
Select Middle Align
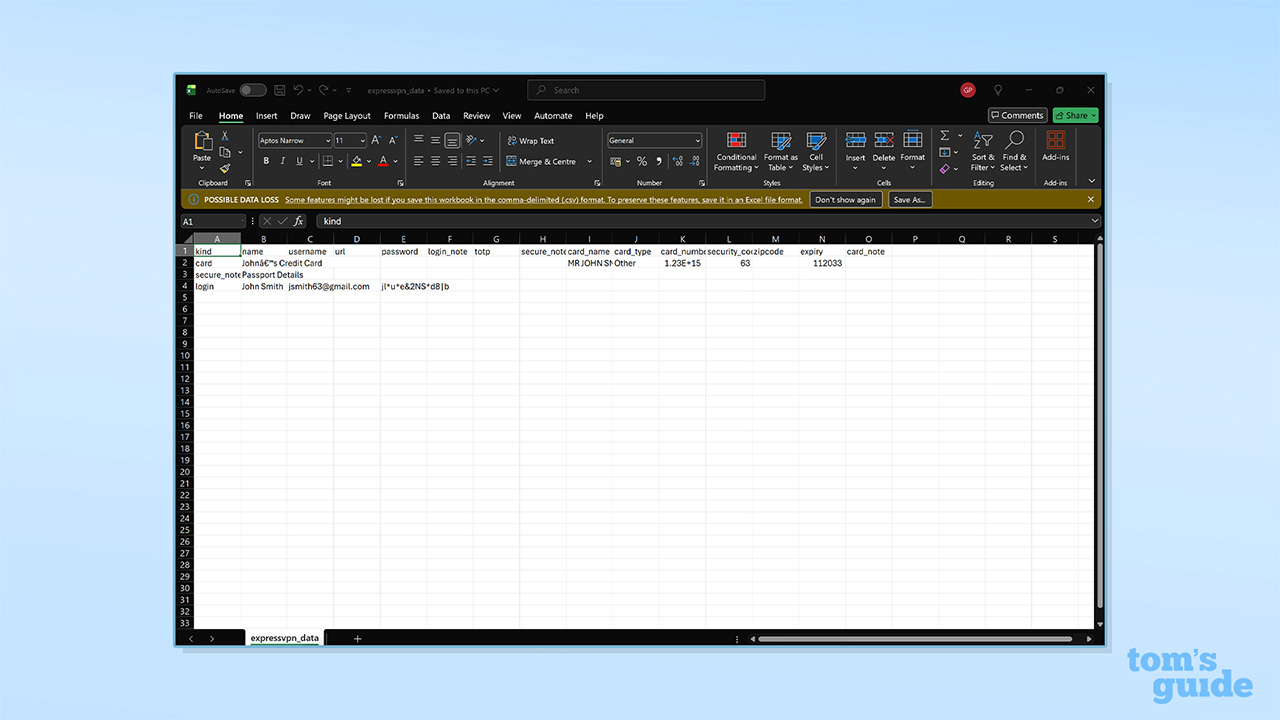click(435, 141)
